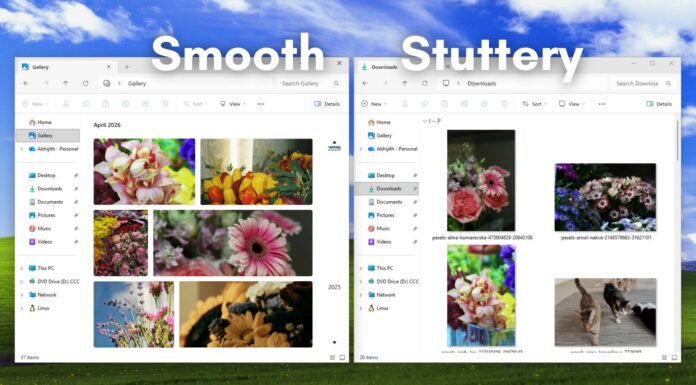Click Back arrow in Gallery window

26,83
